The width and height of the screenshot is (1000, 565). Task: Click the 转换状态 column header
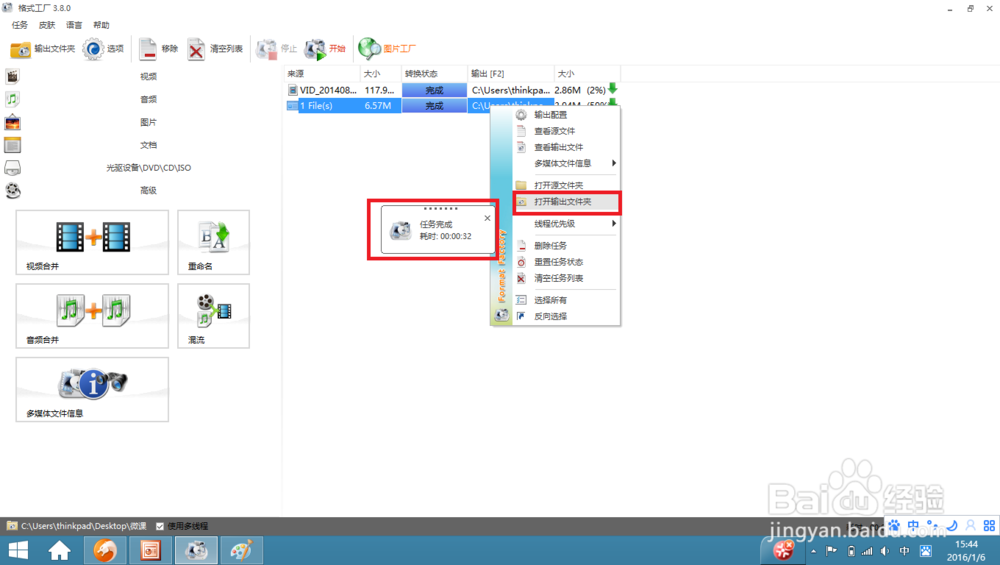434,74
